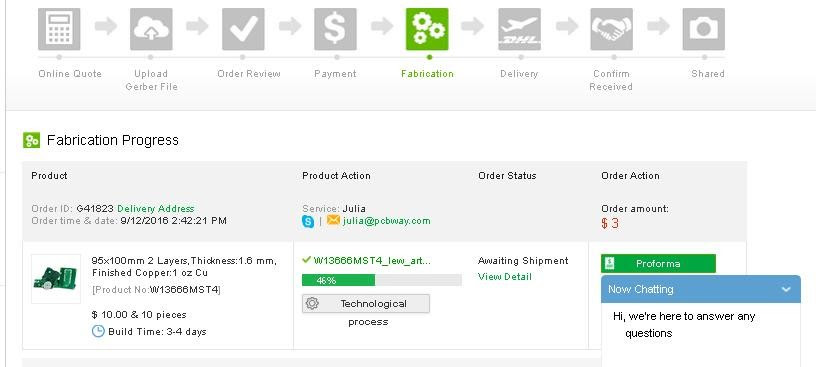Image resolution: width=816 pixels, height=367 pixels.
Task: Collapse the Now Chatting window chevron
Action: coord(786,289)
